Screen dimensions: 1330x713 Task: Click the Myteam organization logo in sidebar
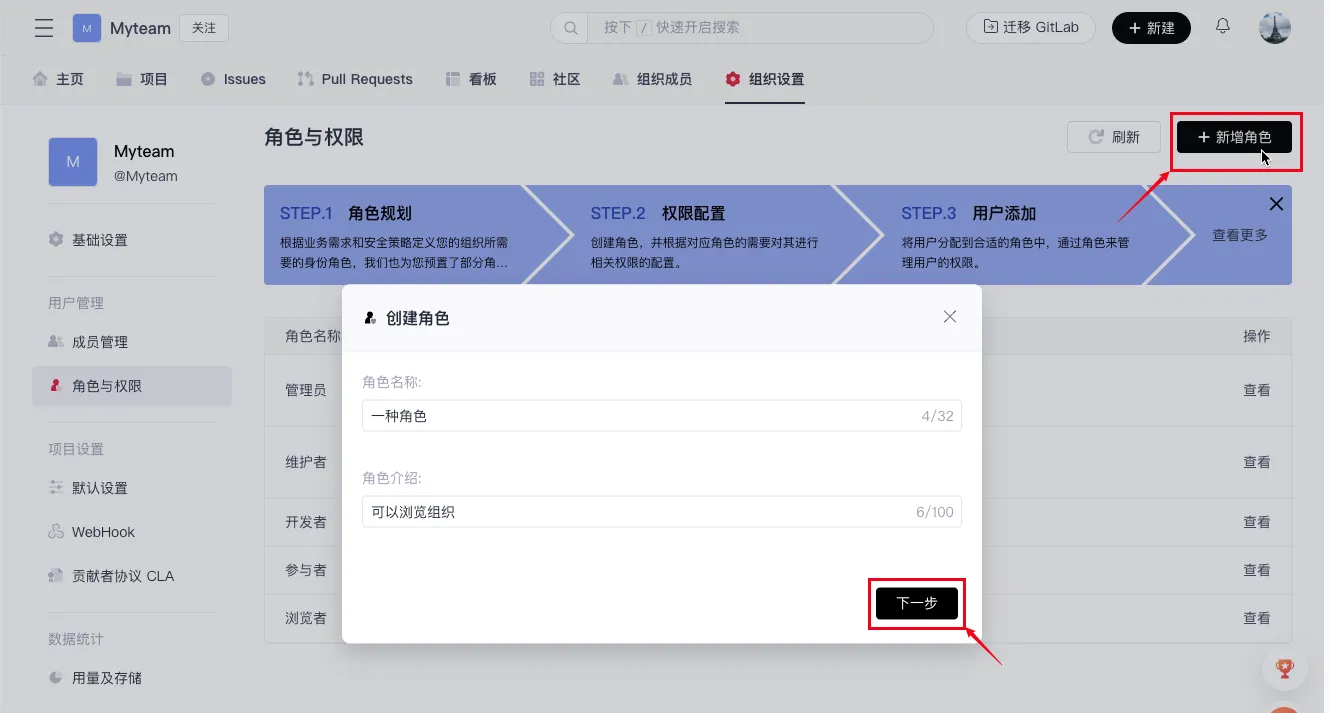[73, 162]
